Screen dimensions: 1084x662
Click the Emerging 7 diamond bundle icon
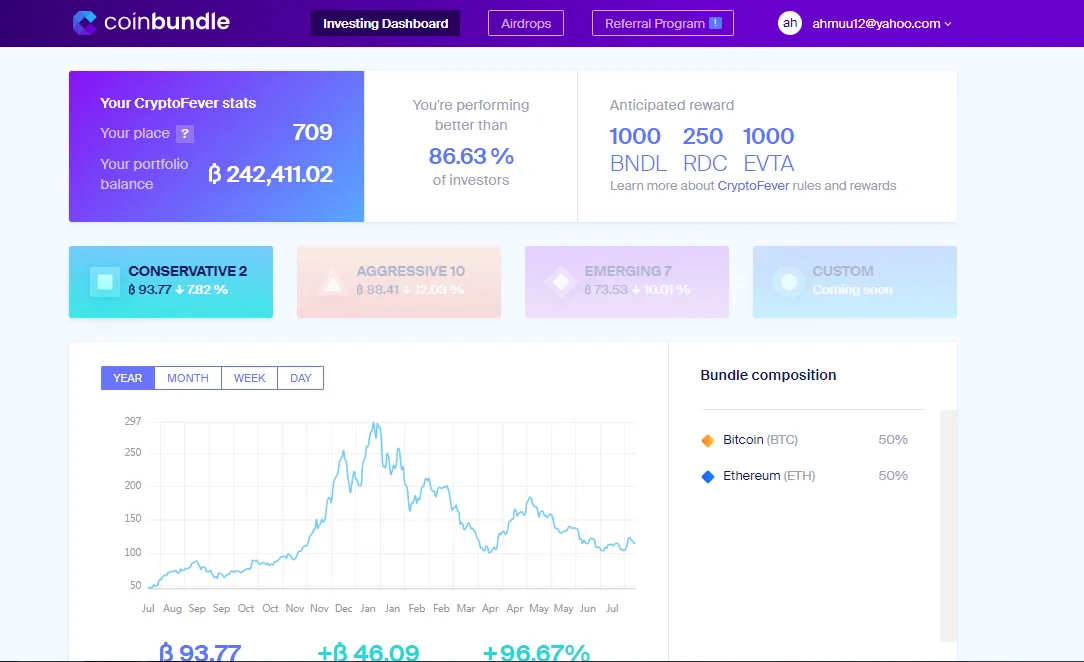(x=561, y=282)
